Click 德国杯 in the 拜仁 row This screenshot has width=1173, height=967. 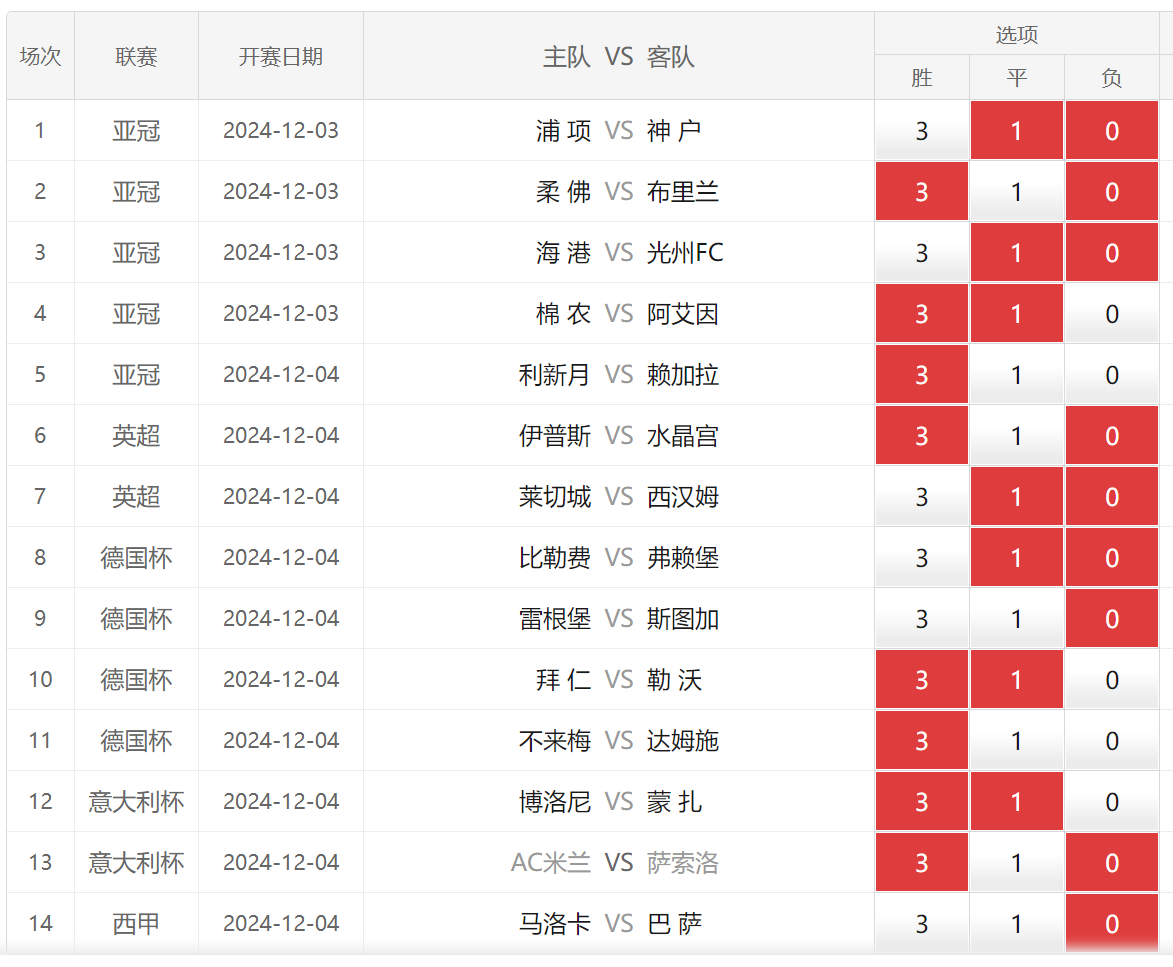(x=136, y=680)
